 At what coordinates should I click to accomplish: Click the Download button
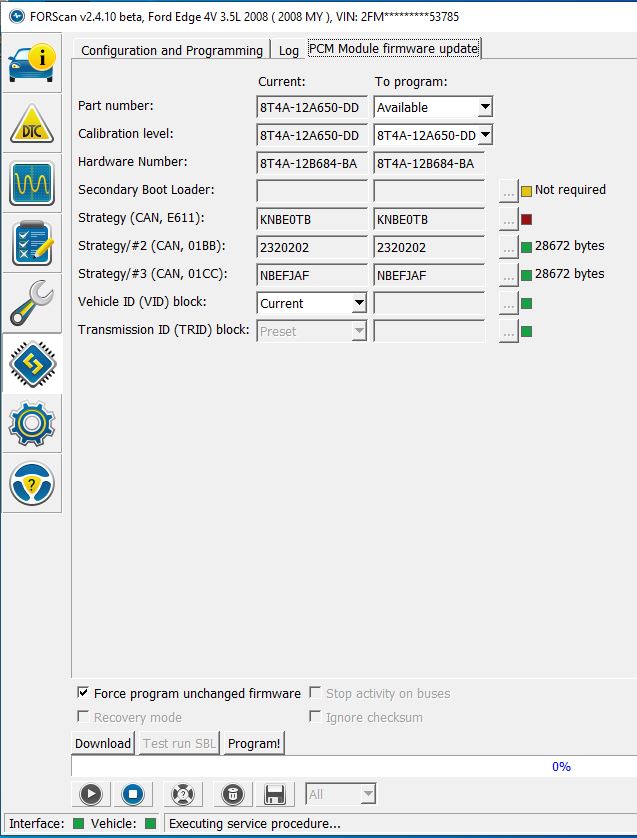103,743
